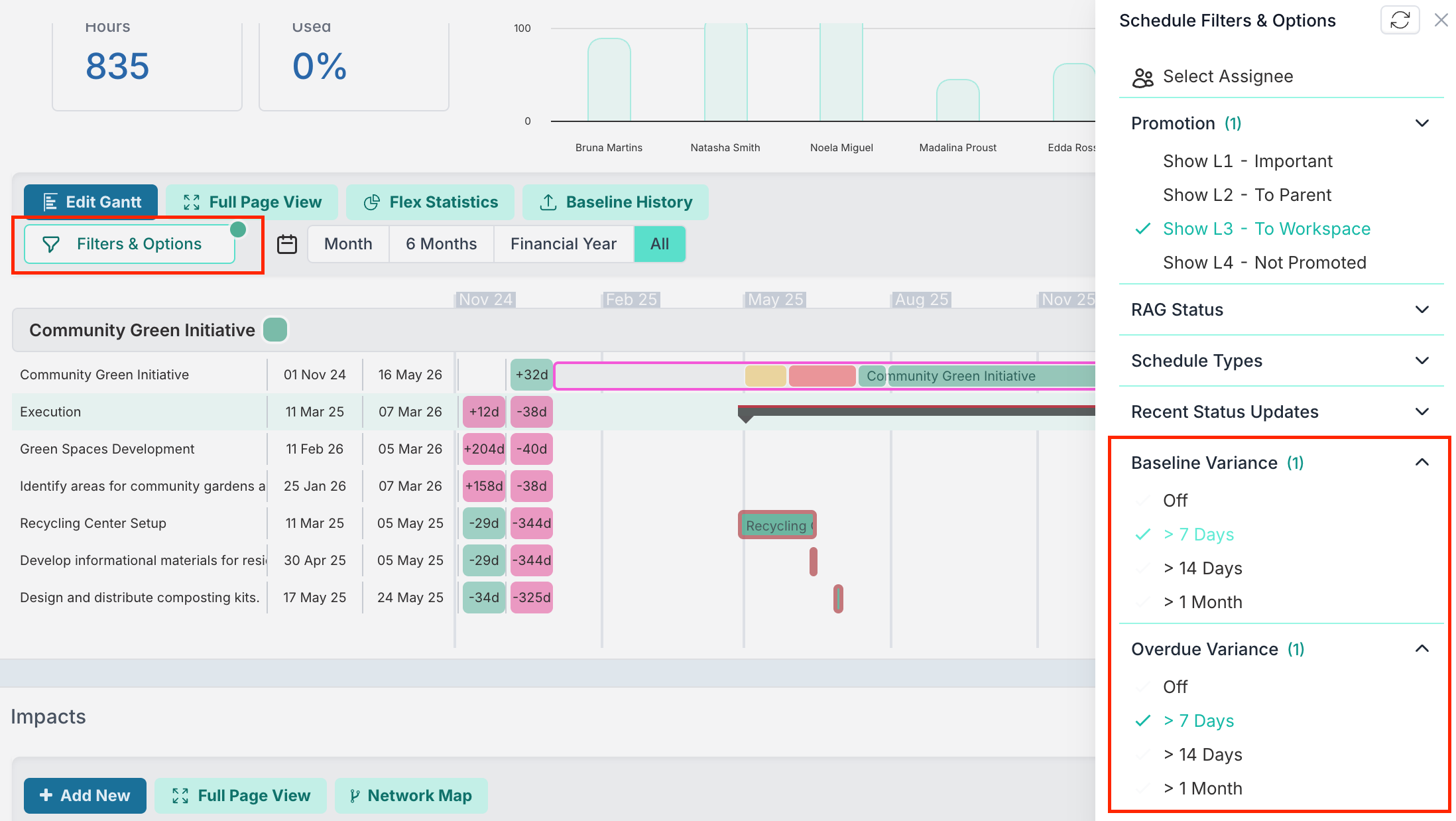Open Baseline History upload button
Viewport: 1456px width, 821px height.
click(x=615, y=202)
